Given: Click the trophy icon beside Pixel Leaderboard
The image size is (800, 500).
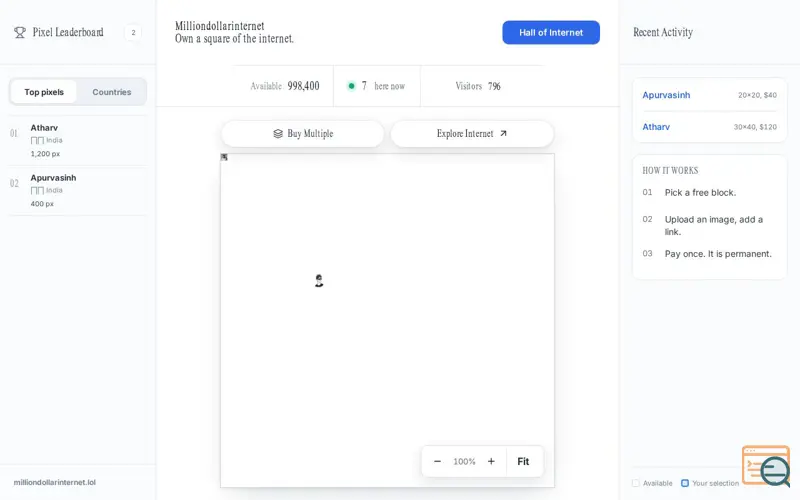Looking at the screenshot, I should 20,33.
